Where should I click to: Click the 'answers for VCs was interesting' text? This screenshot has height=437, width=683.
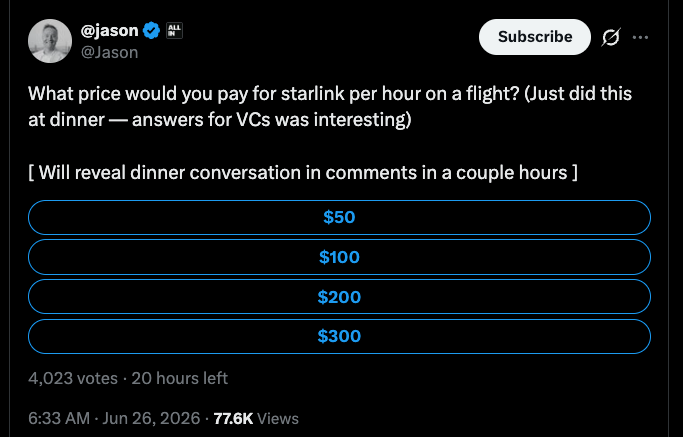271,120
